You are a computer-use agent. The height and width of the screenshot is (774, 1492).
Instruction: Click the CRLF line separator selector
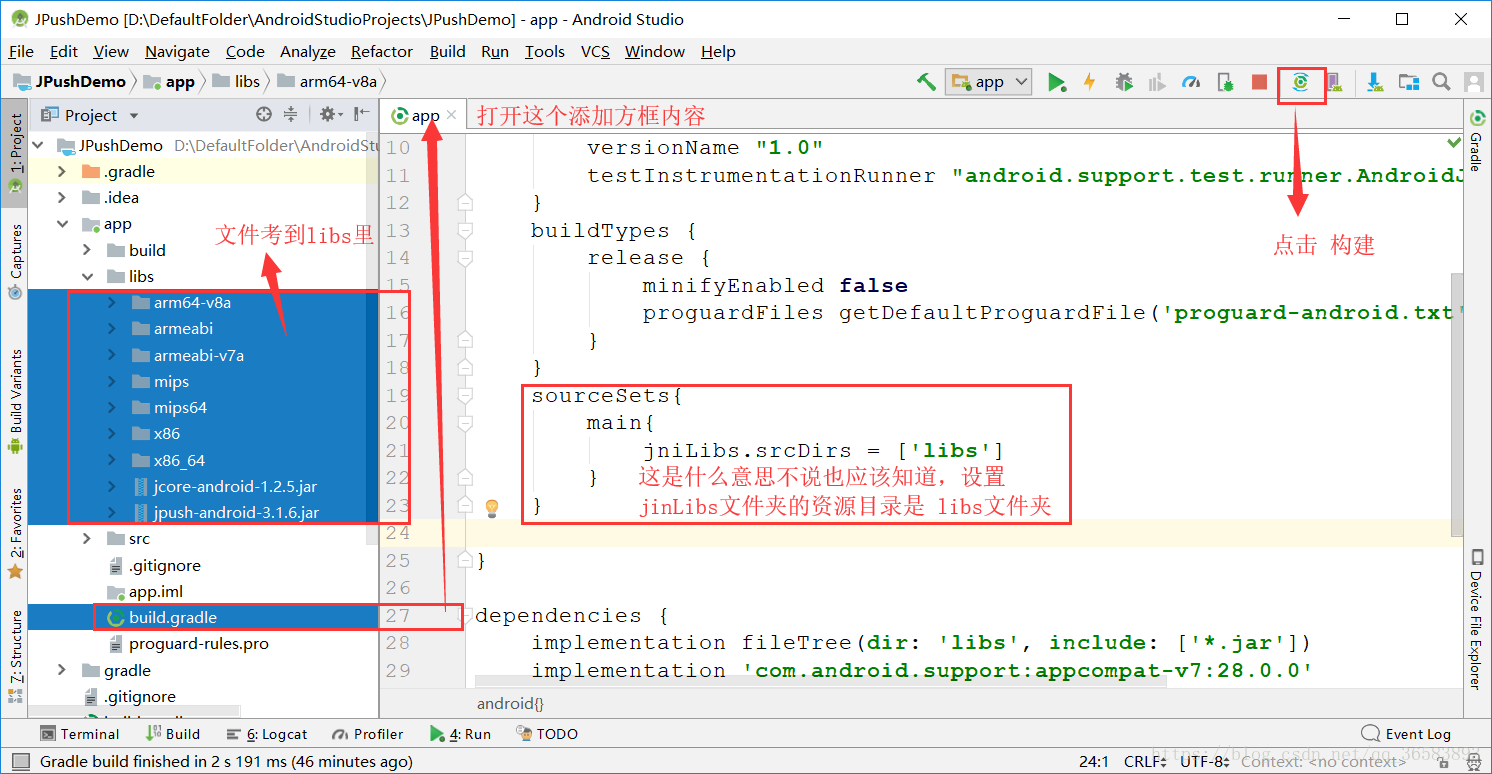tap(1146, 762)
